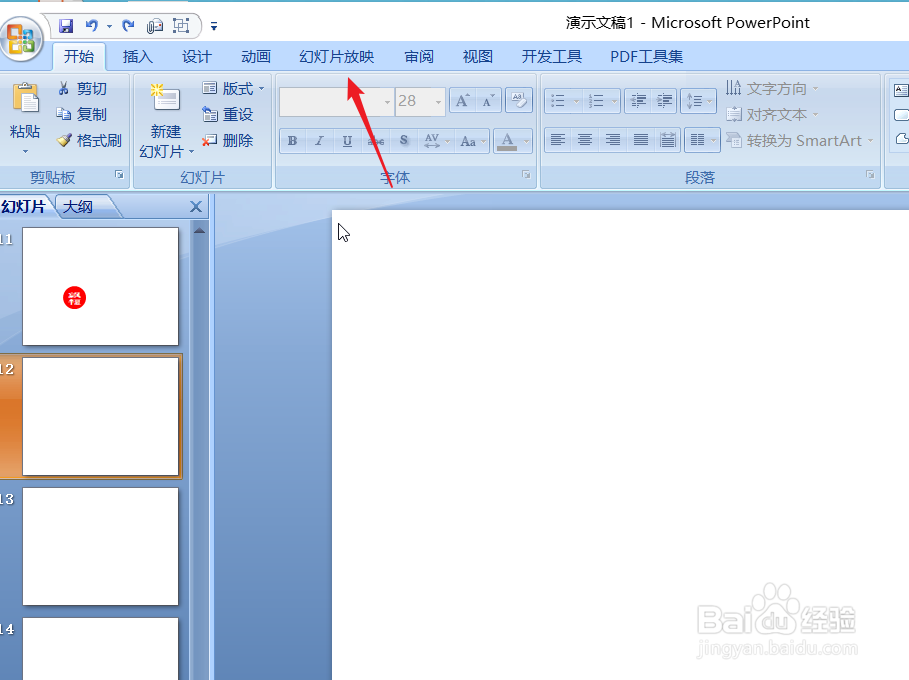Distribute text evenly
909x680 pixels.
668,140
